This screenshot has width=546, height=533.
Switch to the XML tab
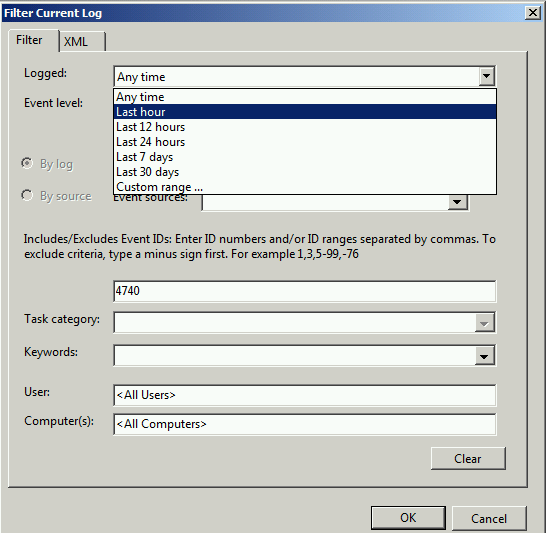click(x=83, y=42)
